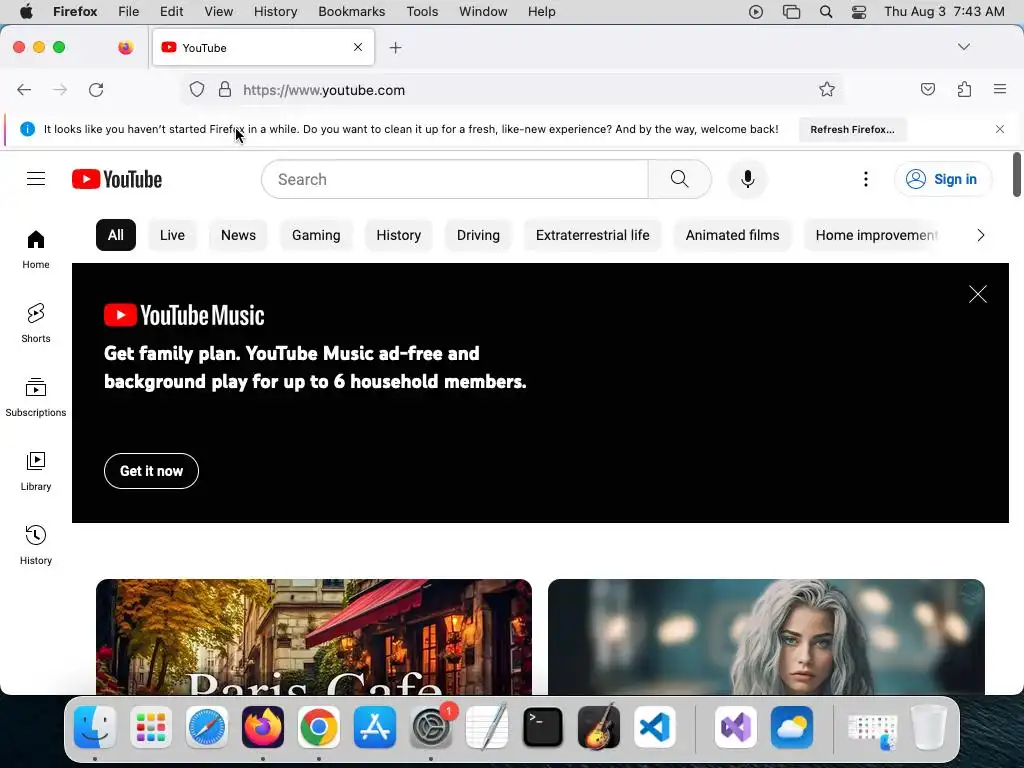This screenshot has height=768, width=1024.
Task: Click the site security padlock icon
Action: point(225,89)
